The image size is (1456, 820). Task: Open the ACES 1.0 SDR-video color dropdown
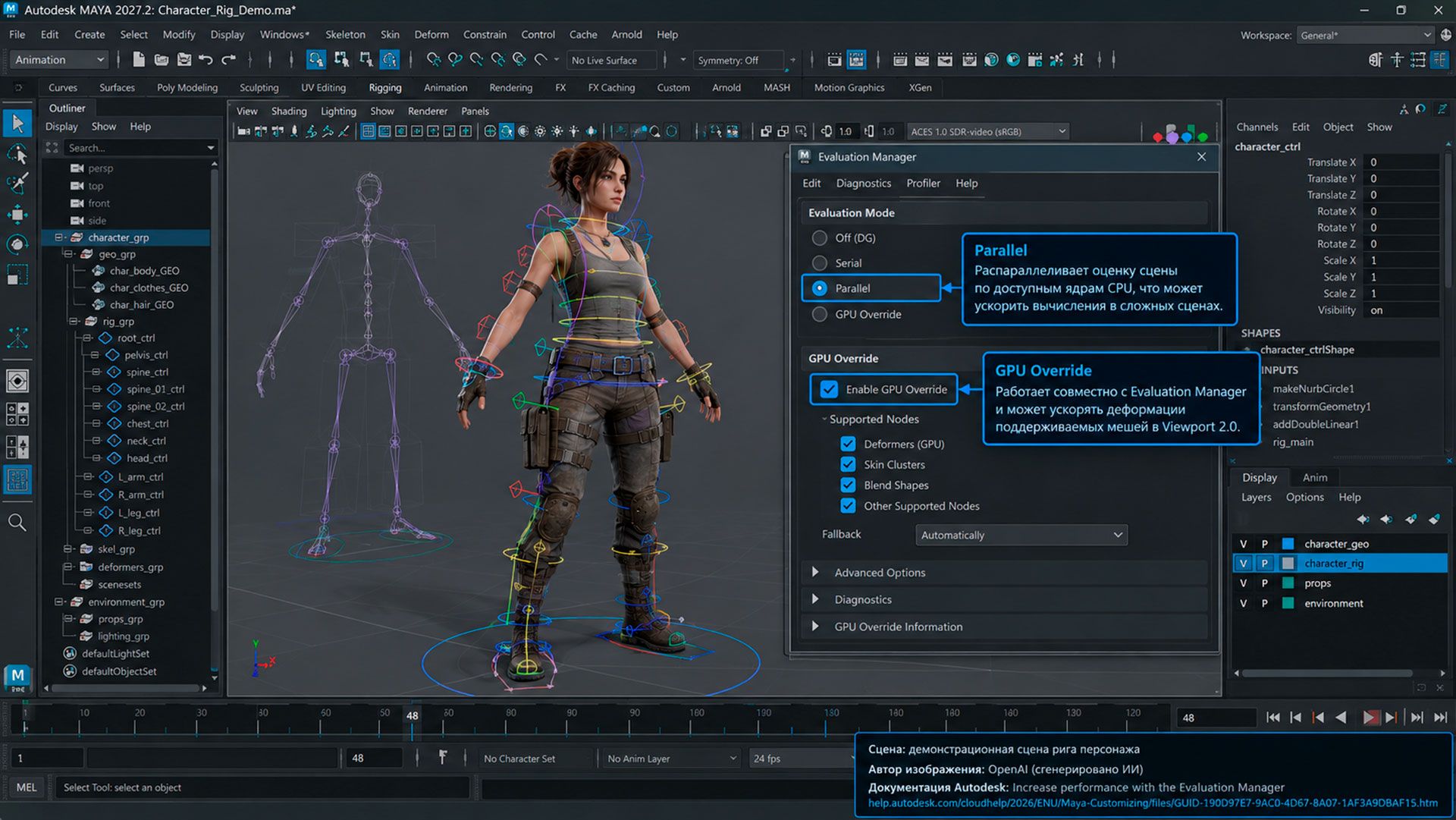(989, 131)
